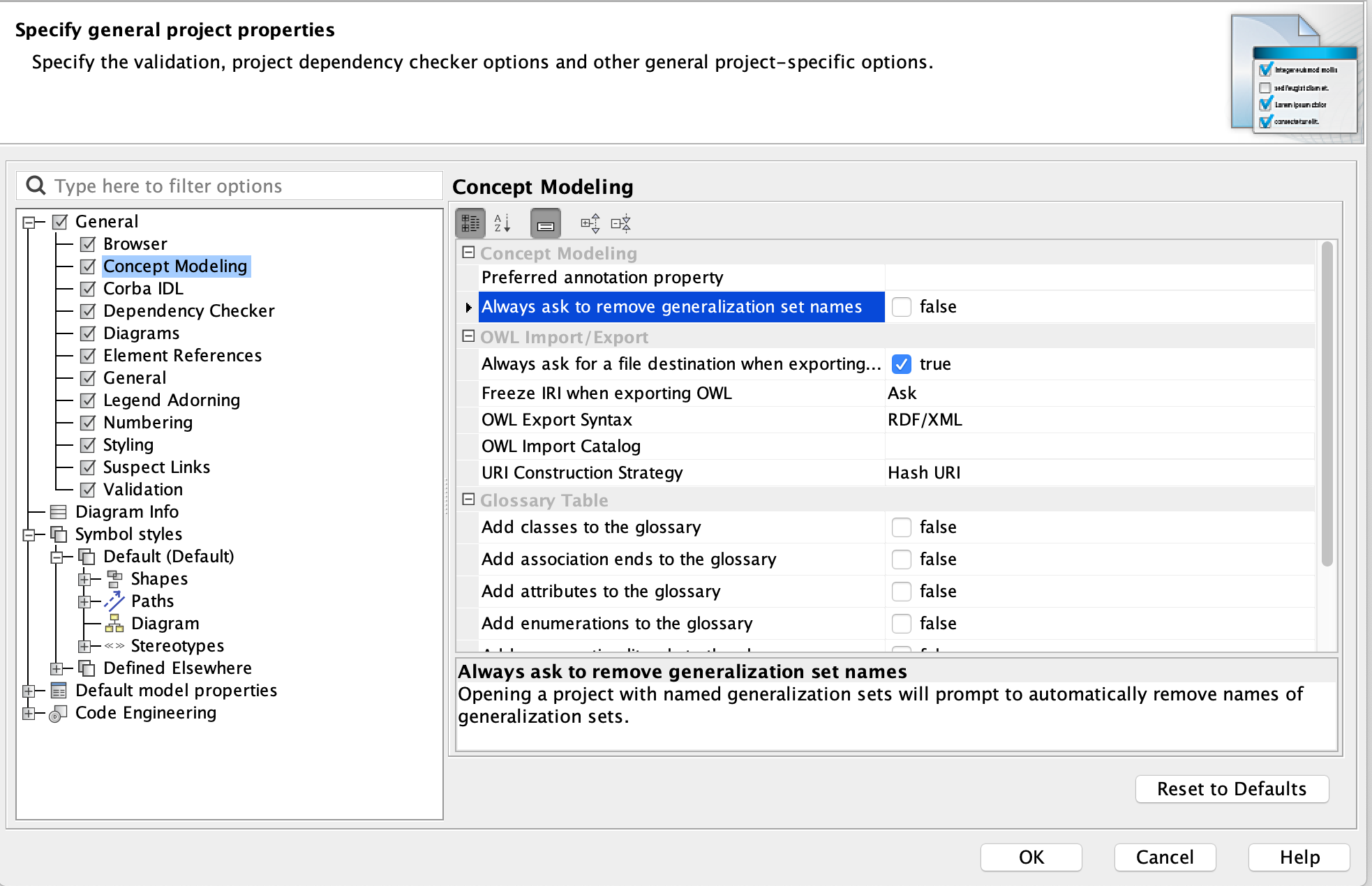1372x886 pixels.
Task: Click the expand all properties icon
Action: (590, 223)
